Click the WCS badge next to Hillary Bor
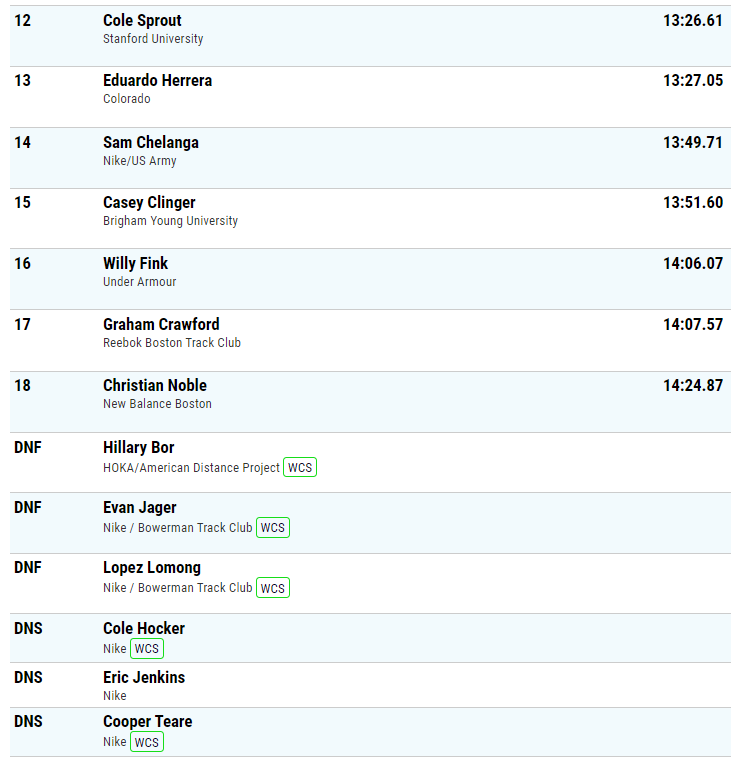The image size is (731, 758). click(x=300, y=467)
